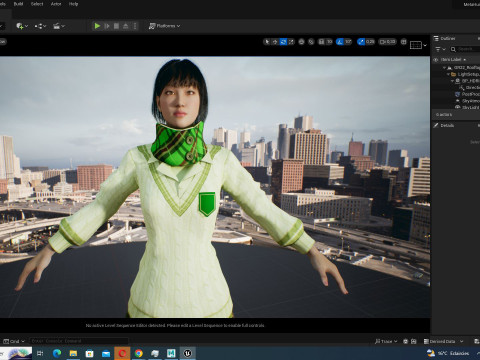Open the add content quick menu

[x=22, y=26]
